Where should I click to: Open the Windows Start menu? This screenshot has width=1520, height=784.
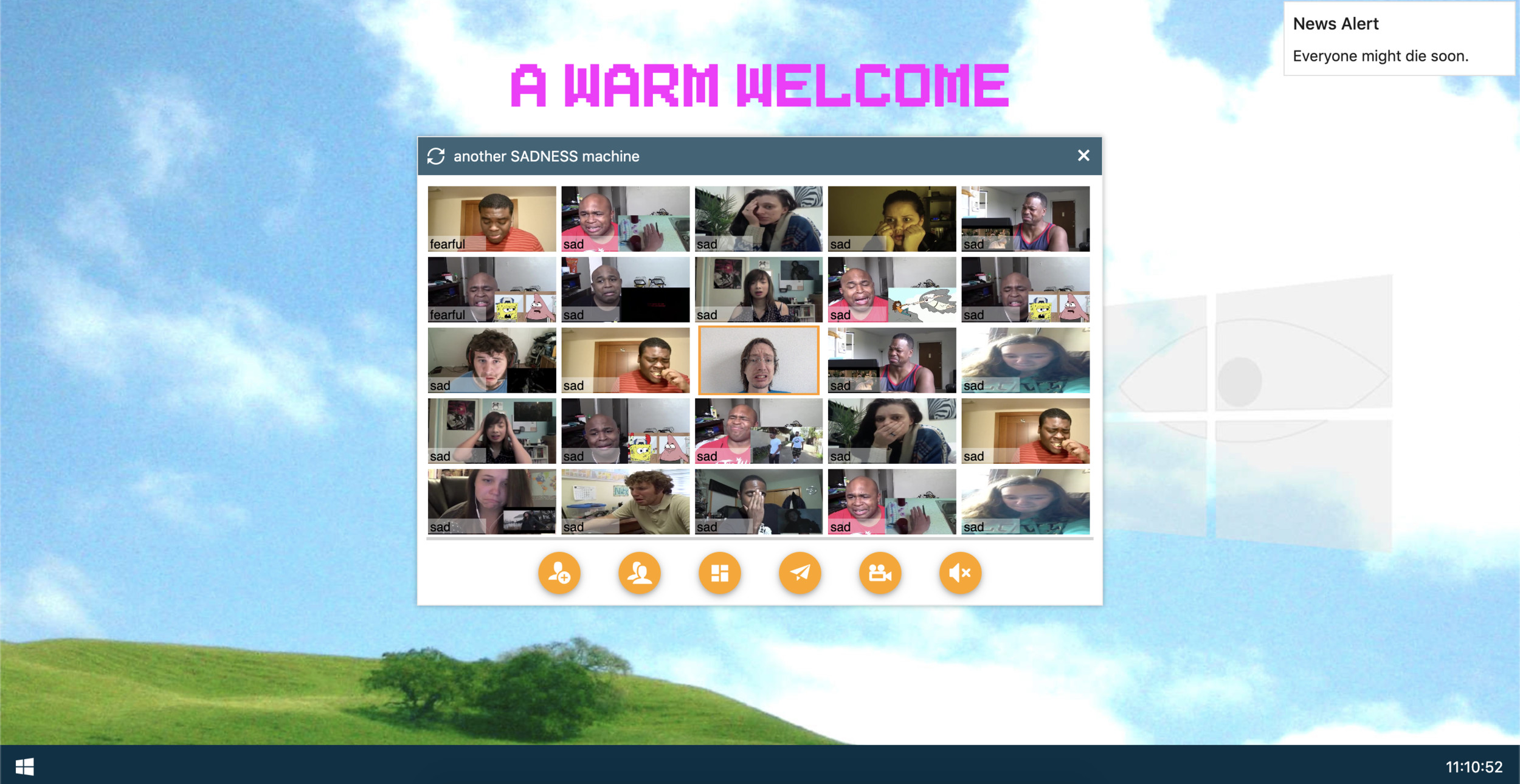coord(24,766)
